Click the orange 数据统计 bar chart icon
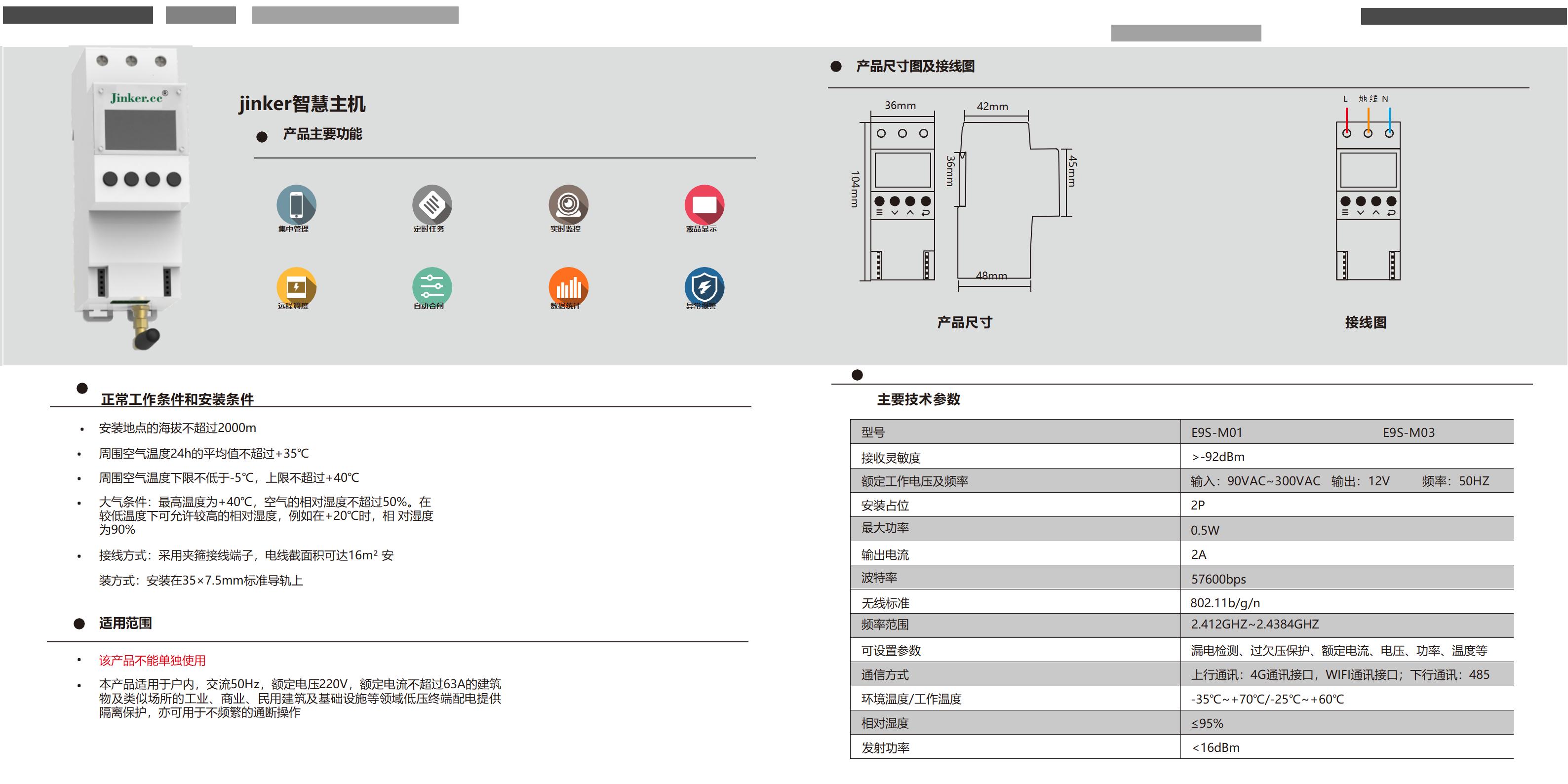The width and height of the screenshot is (1568, 784). (568, 286)
